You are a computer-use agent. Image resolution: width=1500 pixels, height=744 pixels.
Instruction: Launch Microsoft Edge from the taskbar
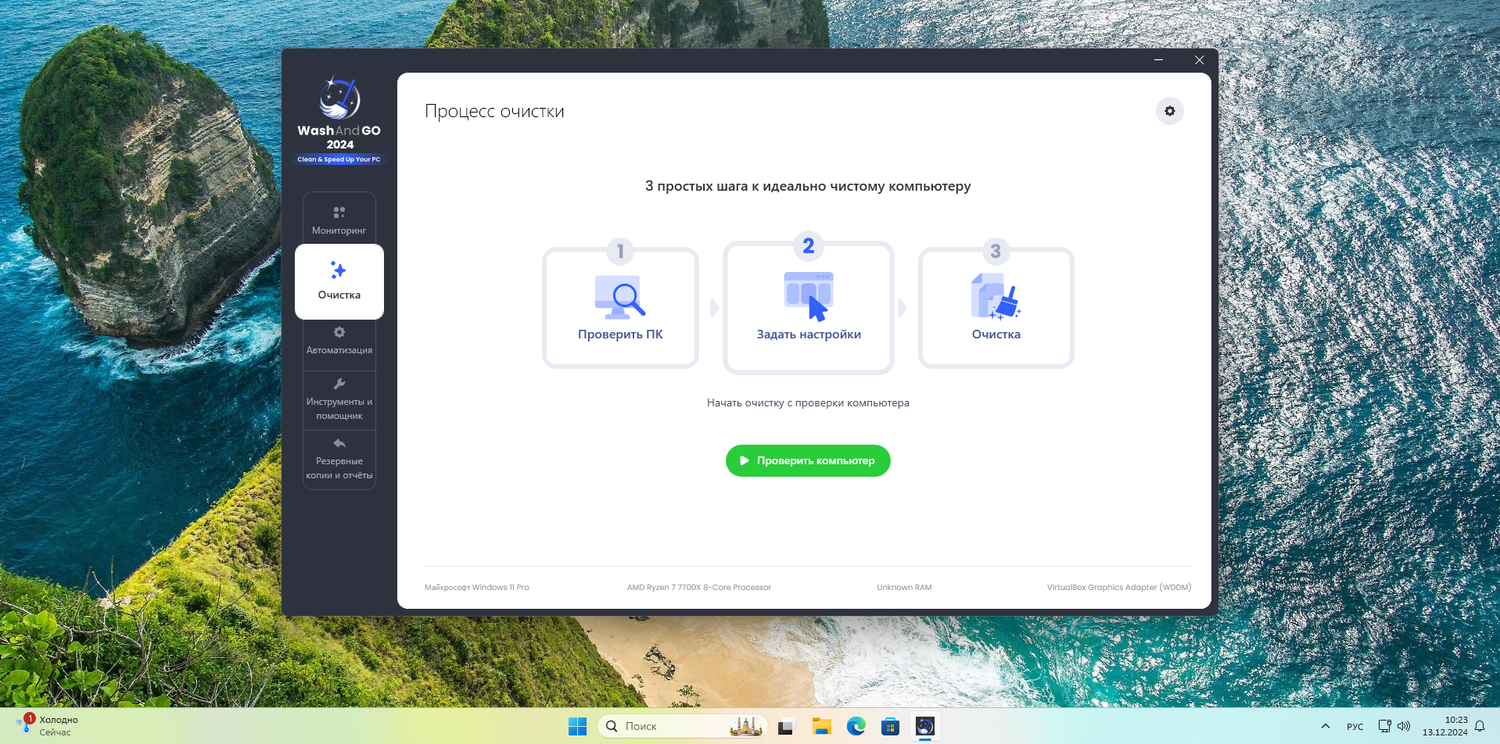click(856, 726)
